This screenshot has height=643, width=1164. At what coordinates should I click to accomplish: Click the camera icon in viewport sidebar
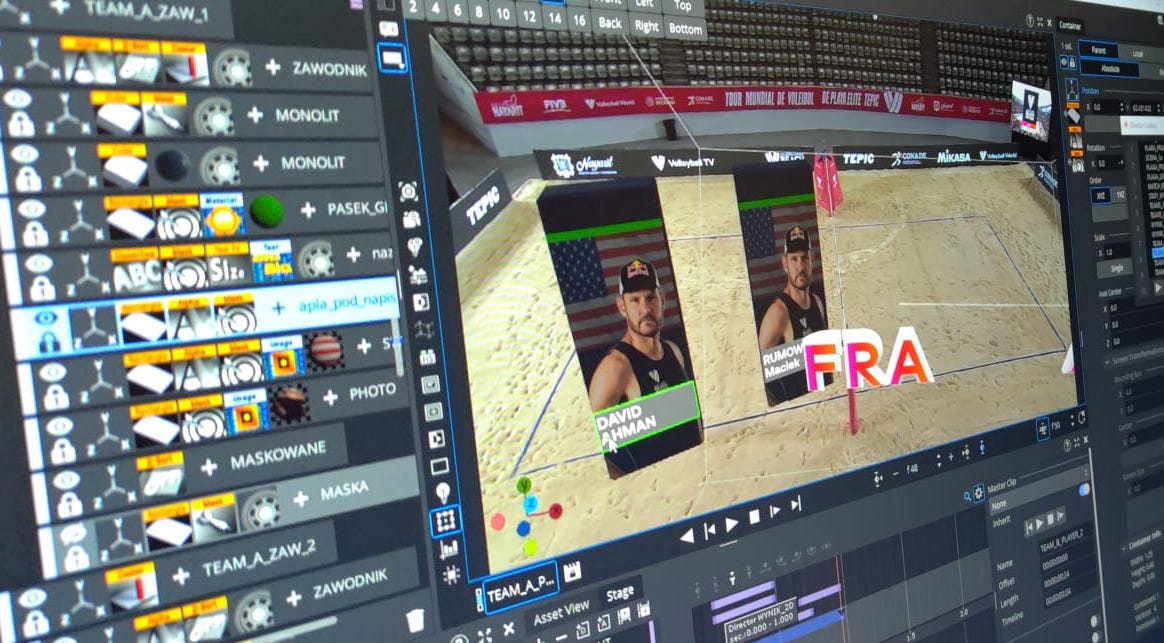(x=411, y=218)
